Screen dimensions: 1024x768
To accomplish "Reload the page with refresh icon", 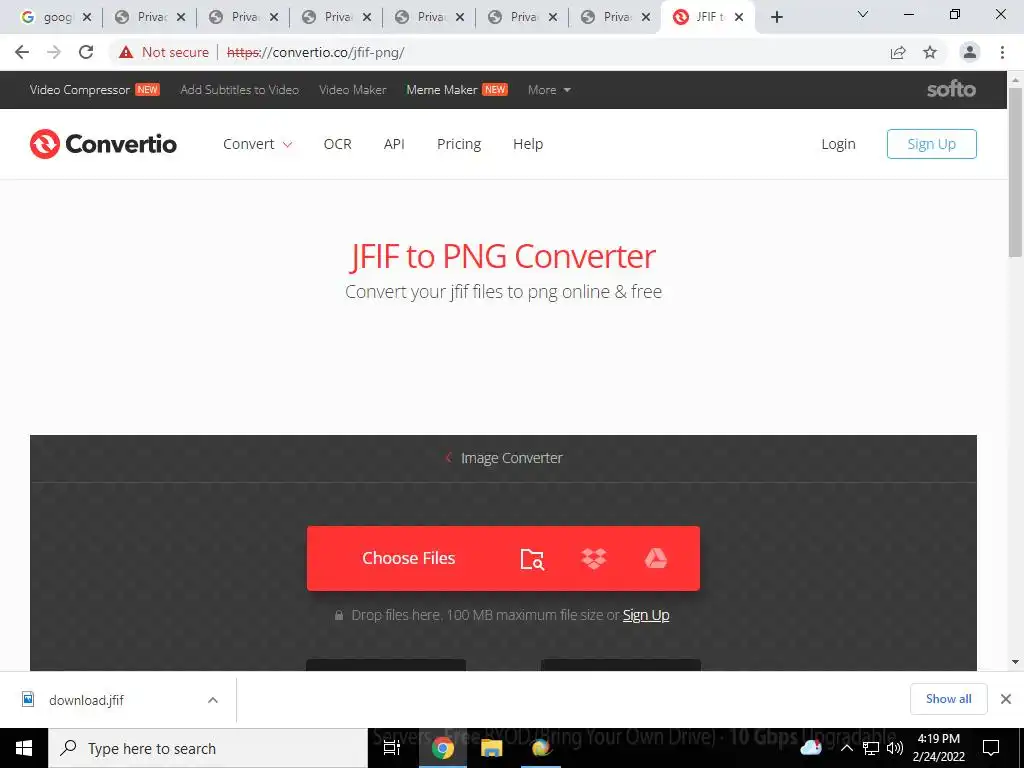I will pos(86,52).
